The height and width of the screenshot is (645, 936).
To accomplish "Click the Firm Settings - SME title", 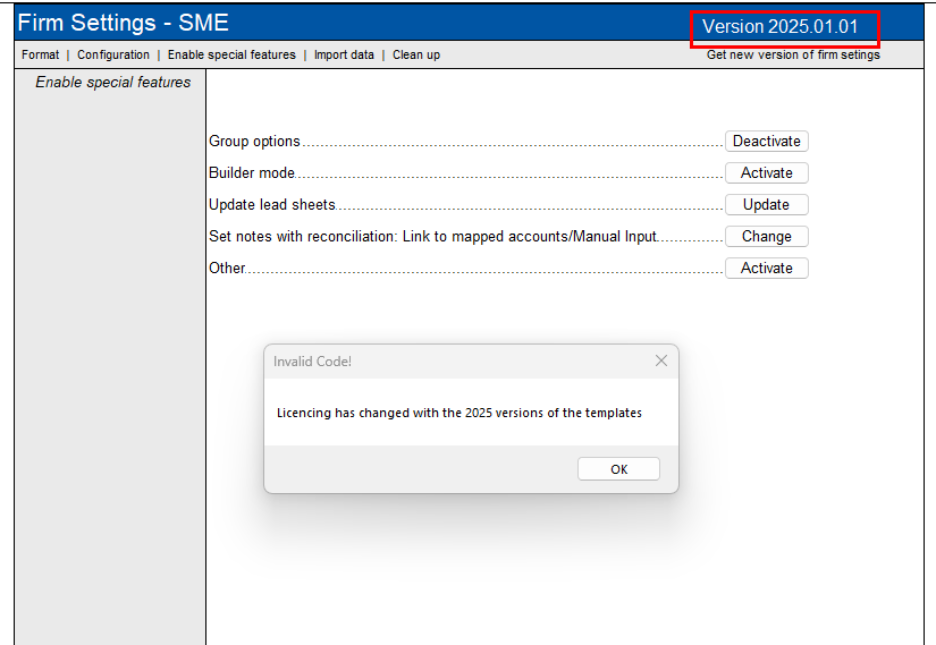I will pyautogui.click(x=123, y=24).
